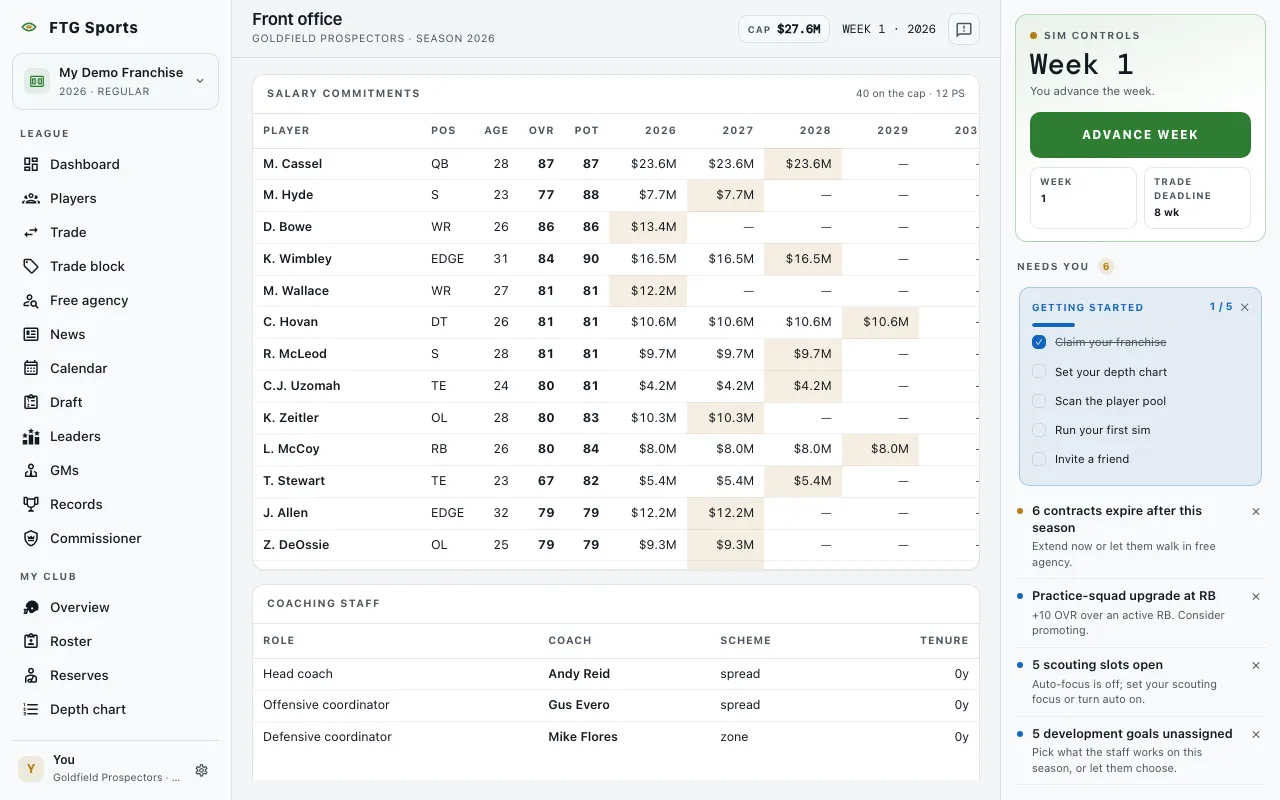Tick the Scan the player pool checkbox
The width and height of the screenshot is (1280, 800).
(x=1039, y=400)
